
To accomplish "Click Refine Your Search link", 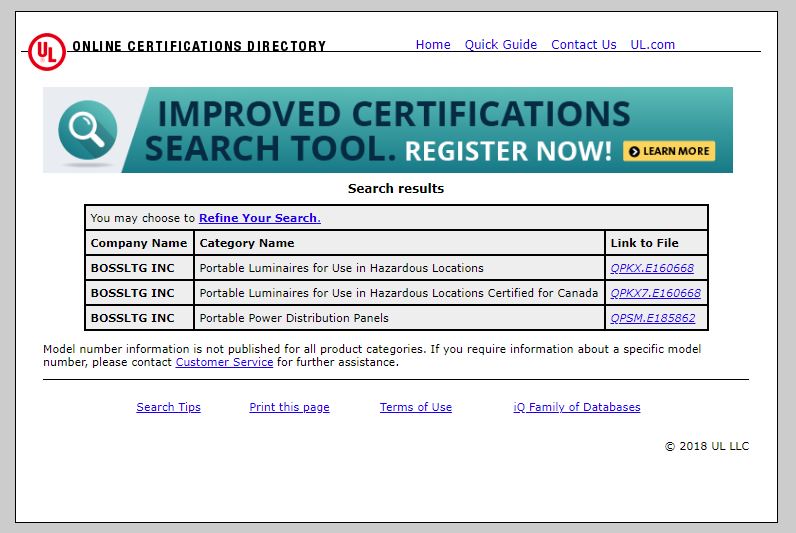I will [x=259, y=218].
